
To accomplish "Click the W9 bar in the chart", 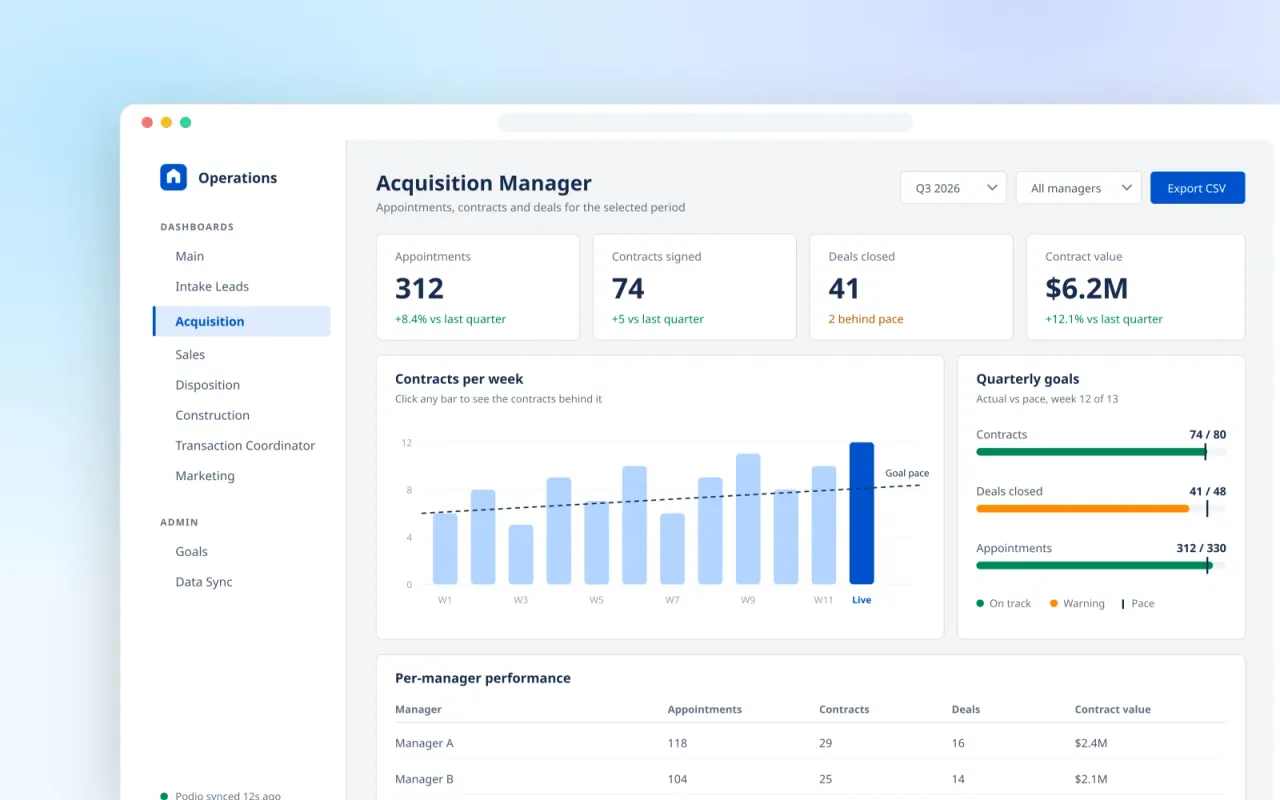I will click(748, 519).
